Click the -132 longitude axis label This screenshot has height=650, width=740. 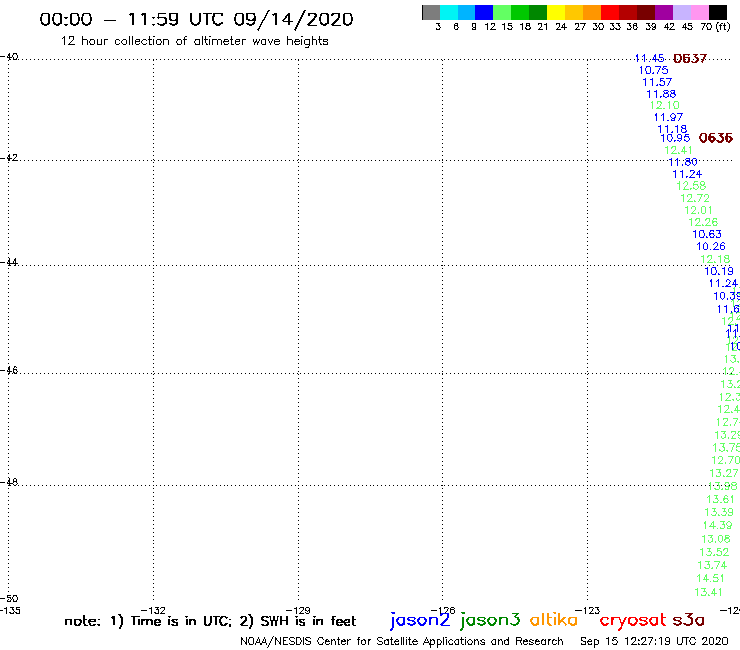tap(153, 610)
